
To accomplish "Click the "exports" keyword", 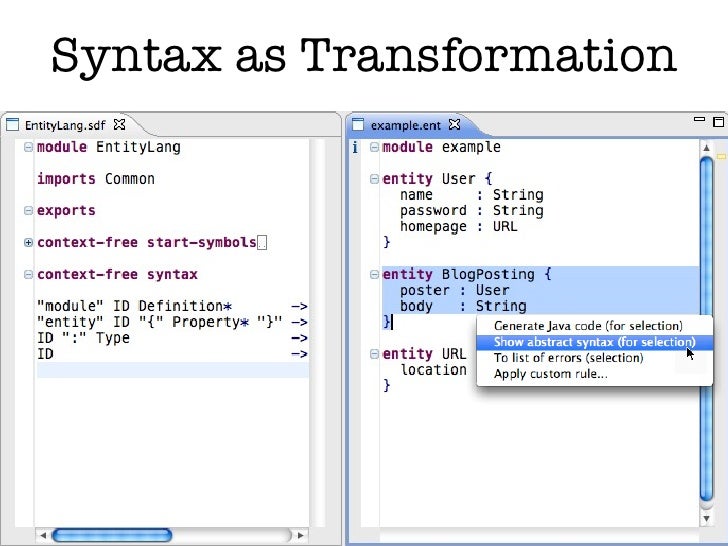I will tap(66, 211).
